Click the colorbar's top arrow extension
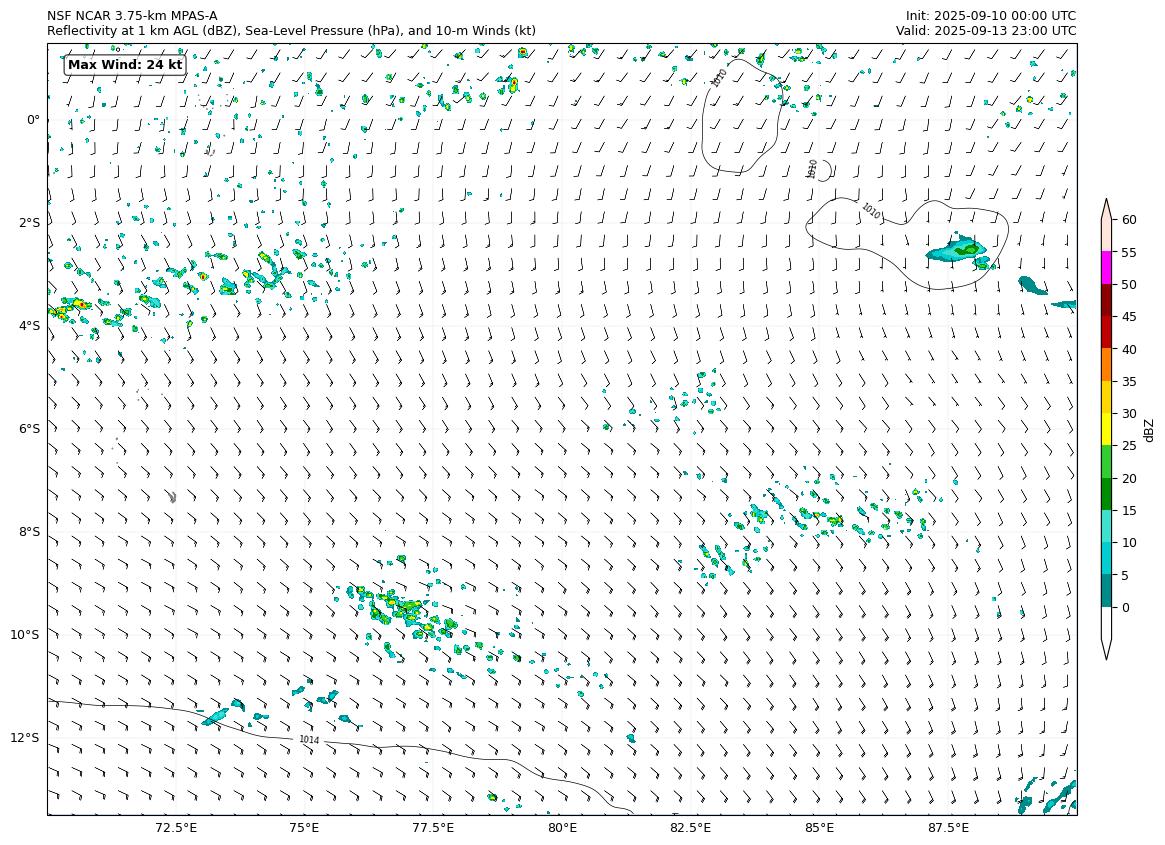Screen dimensions: 1165x845 (1107, 209)
